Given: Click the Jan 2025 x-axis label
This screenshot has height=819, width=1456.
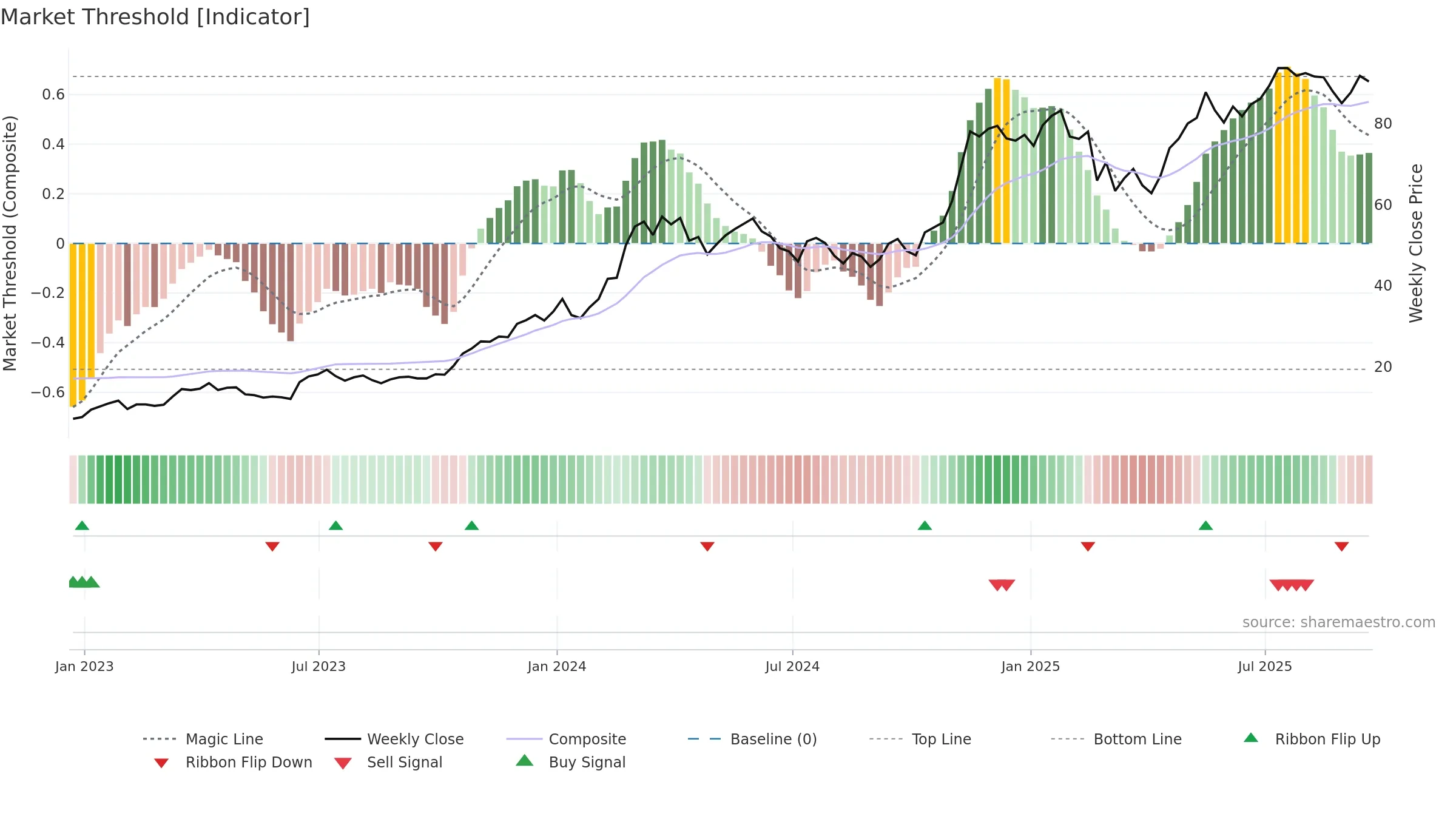Looking at the screenshot, I should point(1030,666).
